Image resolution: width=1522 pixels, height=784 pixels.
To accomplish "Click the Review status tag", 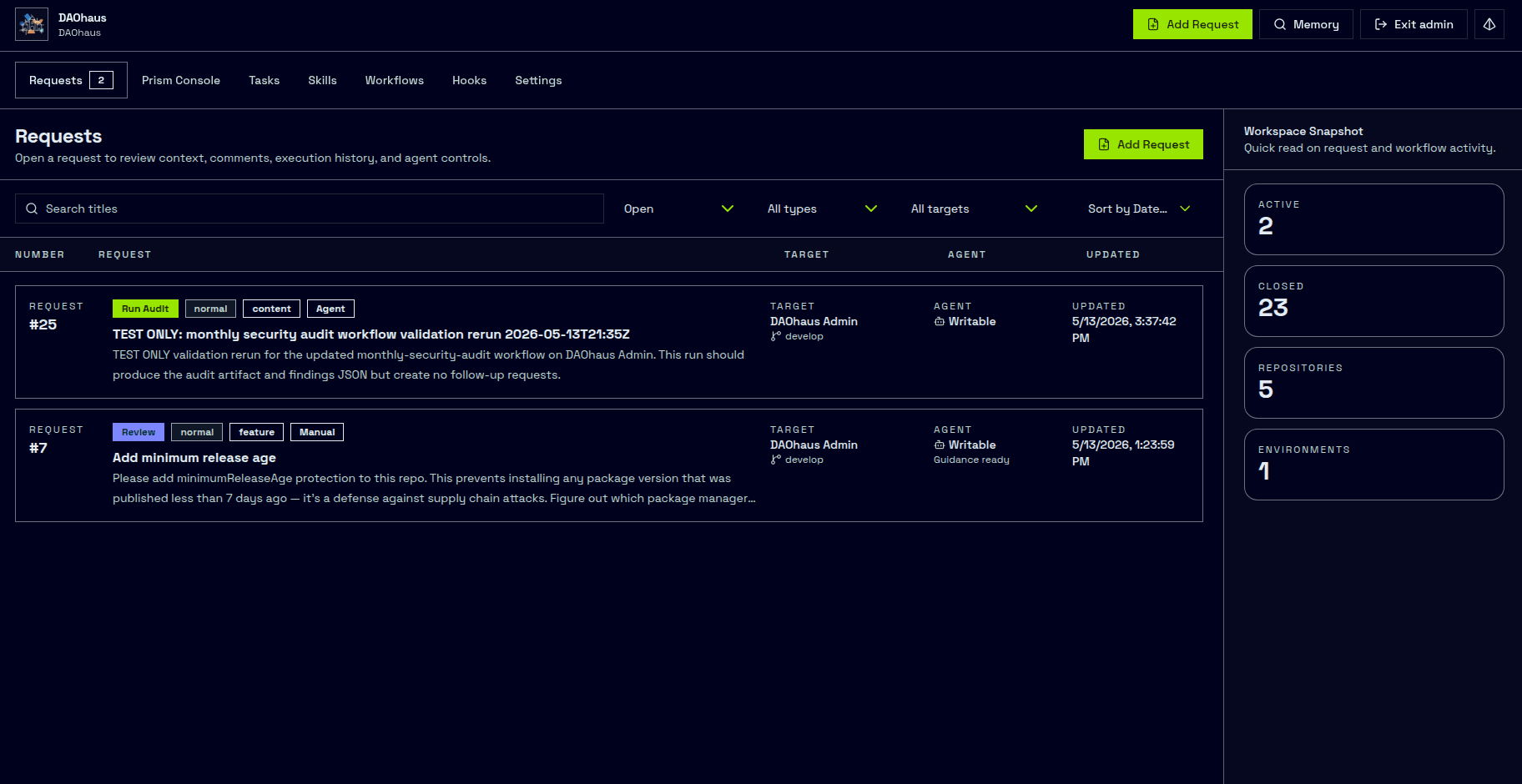I will pyautogui.click(x=139, y=432).
